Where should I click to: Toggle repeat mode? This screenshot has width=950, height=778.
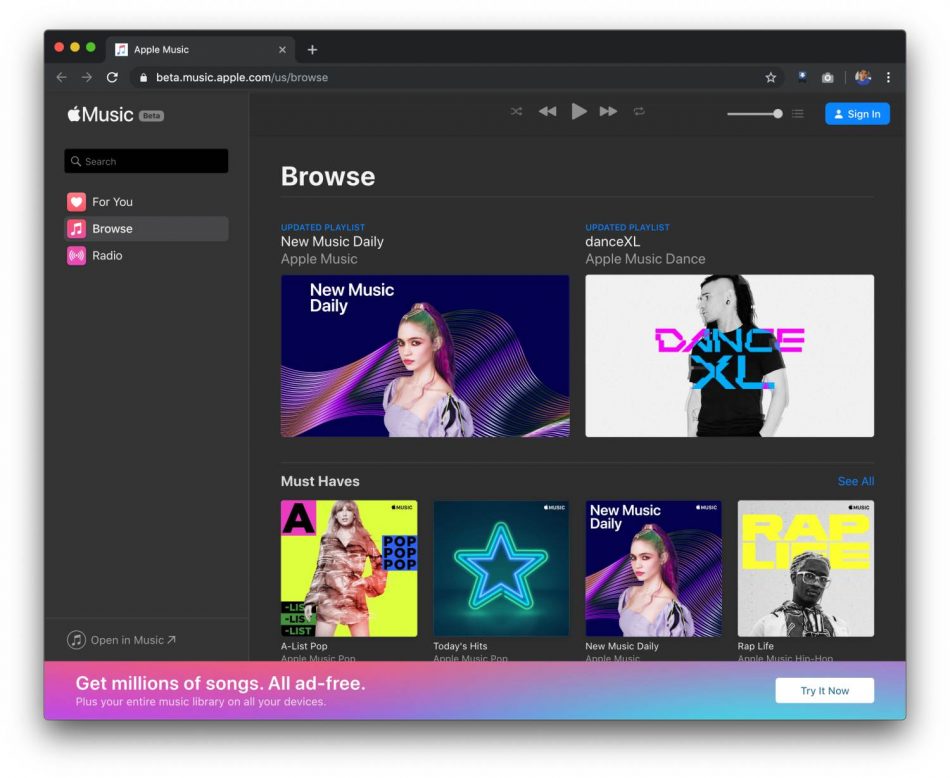tap(639, 111)
